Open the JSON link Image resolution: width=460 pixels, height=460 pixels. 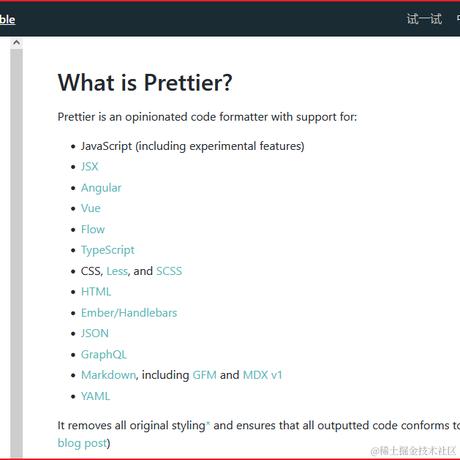pos(95,333)
